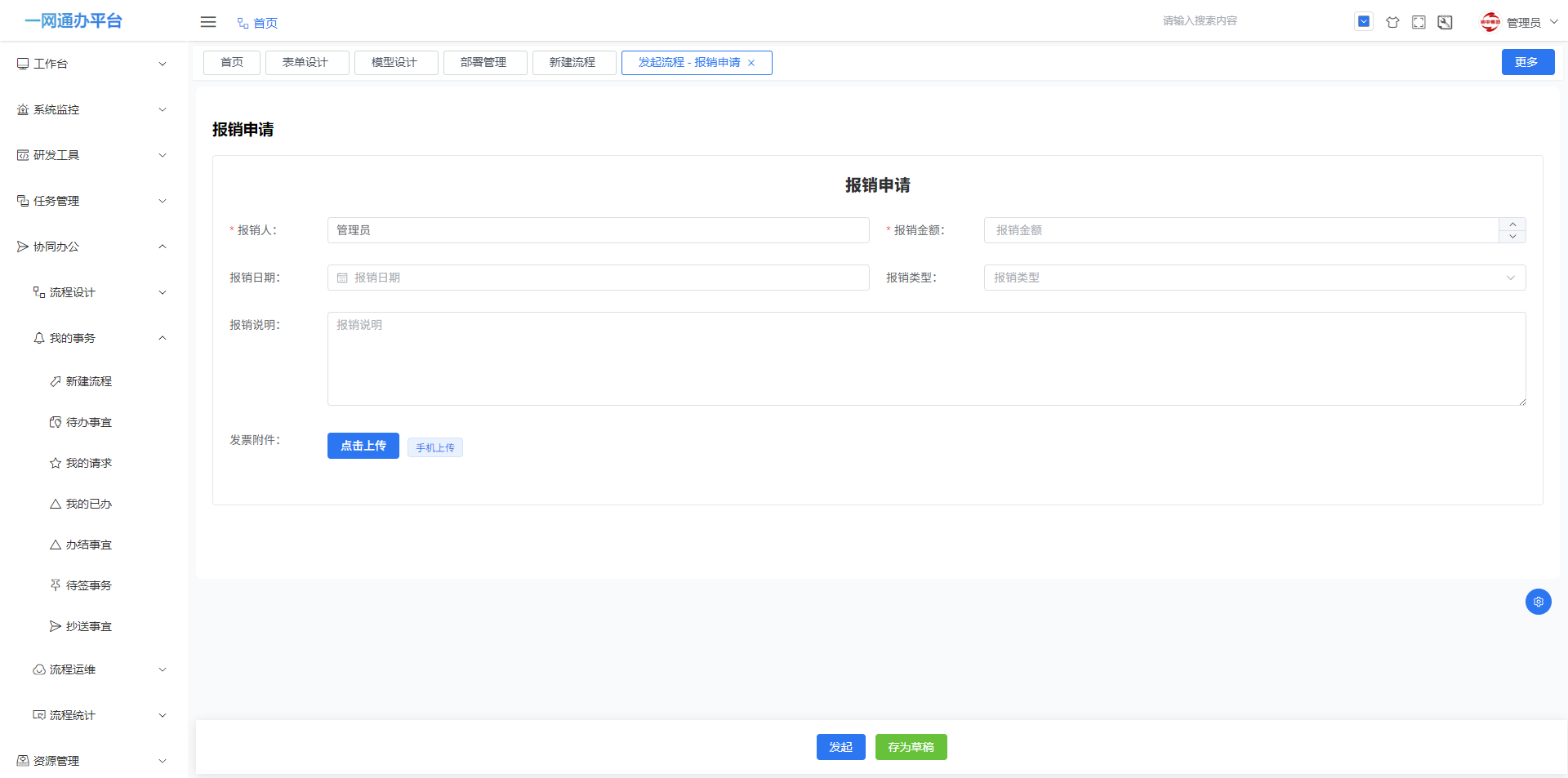The width and height of the screenshot is (1568, 778).
Task: Open 办结事宜 in sidebar
Action: [94, 545]
